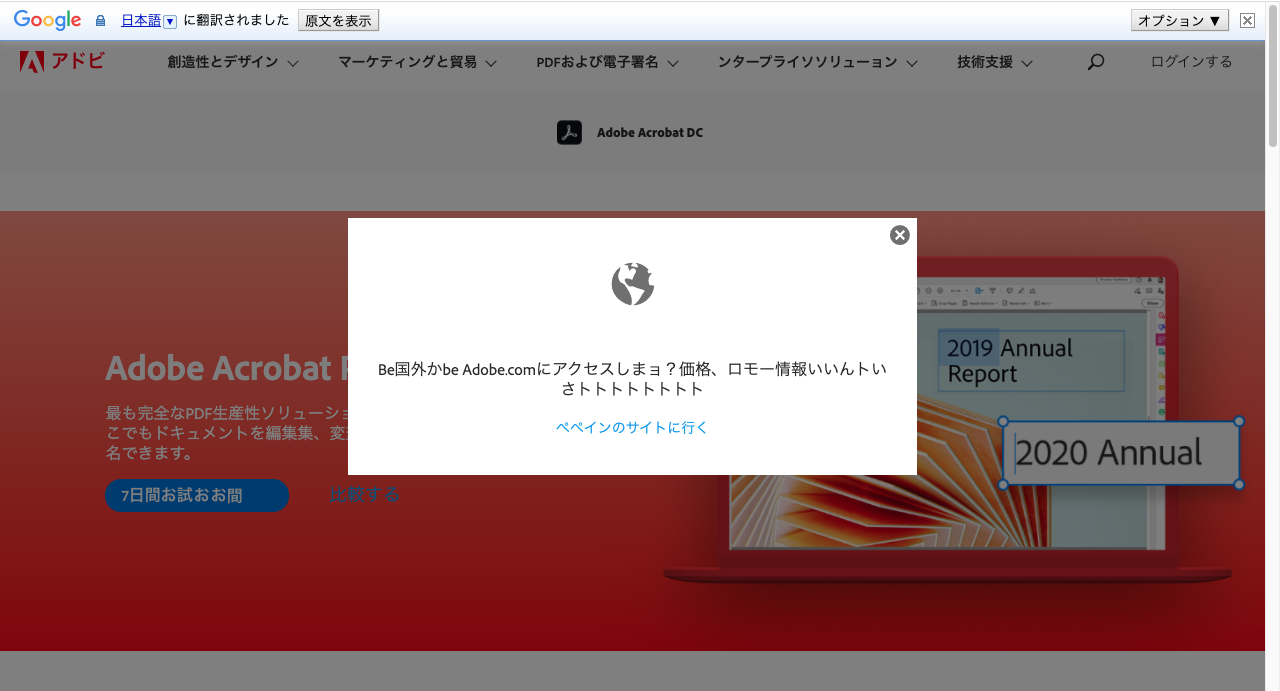The width and height of the screenshot is (1280, 691).
Task: Click the 7日間お試 trial button
Action: click(197, 495)
